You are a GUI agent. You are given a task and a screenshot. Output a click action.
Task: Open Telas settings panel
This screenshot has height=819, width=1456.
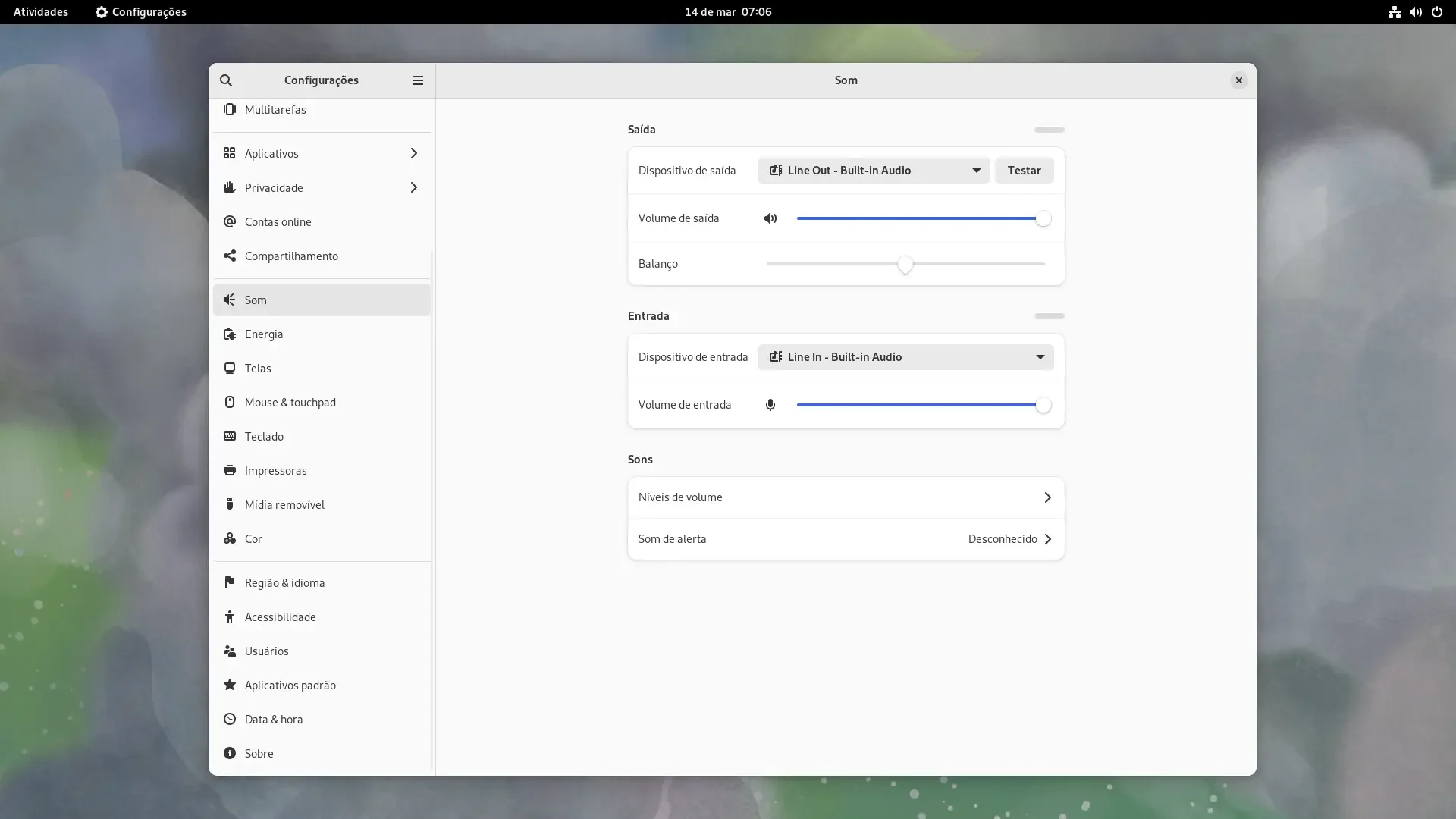tap(322, 368)
